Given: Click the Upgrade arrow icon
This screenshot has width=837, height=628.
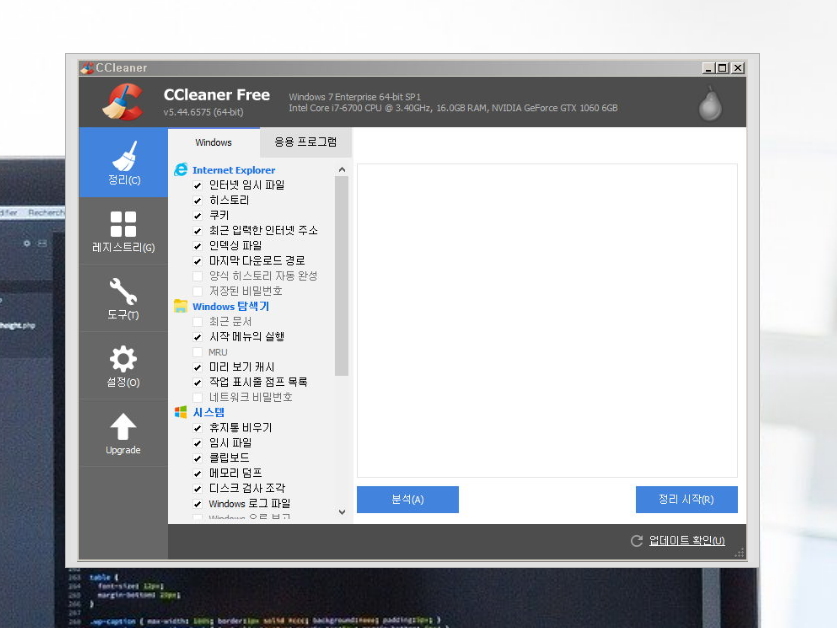Looking at the screenshot, I should [123, 427].
